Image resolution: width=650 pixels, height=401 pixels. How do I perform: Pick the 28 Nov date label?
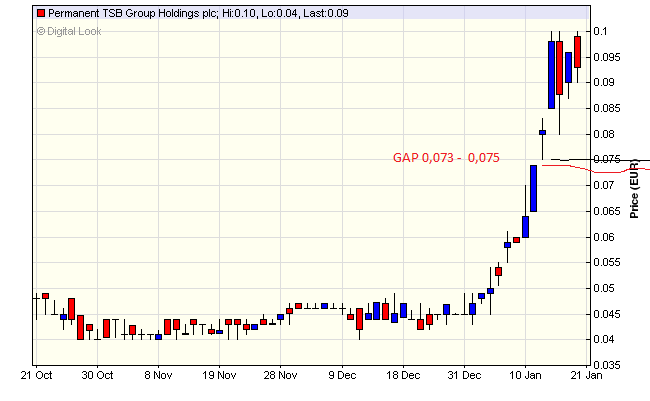click(281, 376)
